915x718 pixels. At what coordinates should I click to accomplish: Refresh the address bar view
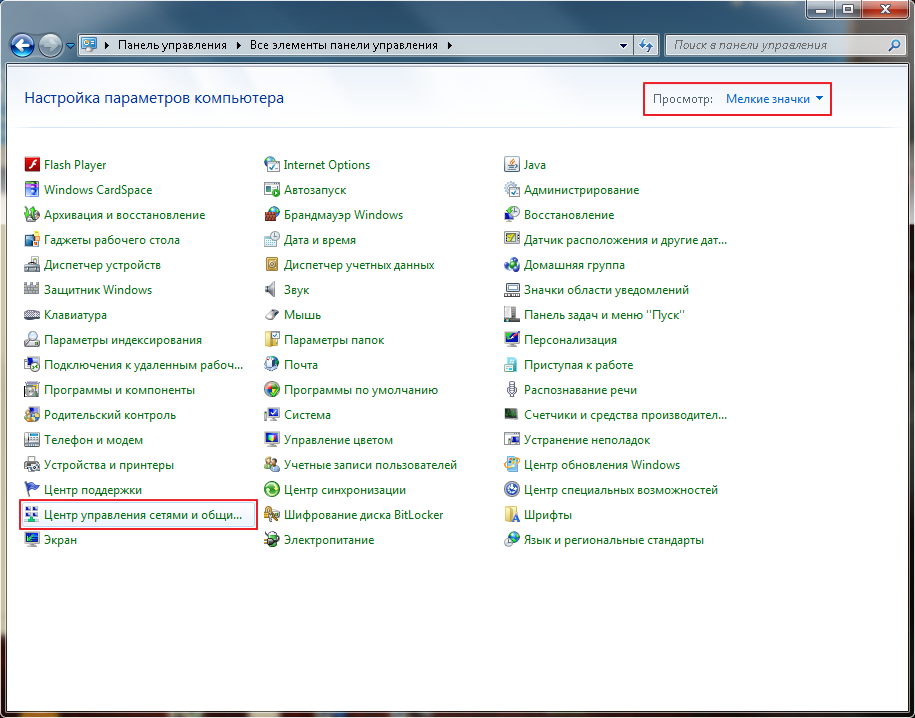[x=645, y=46]
